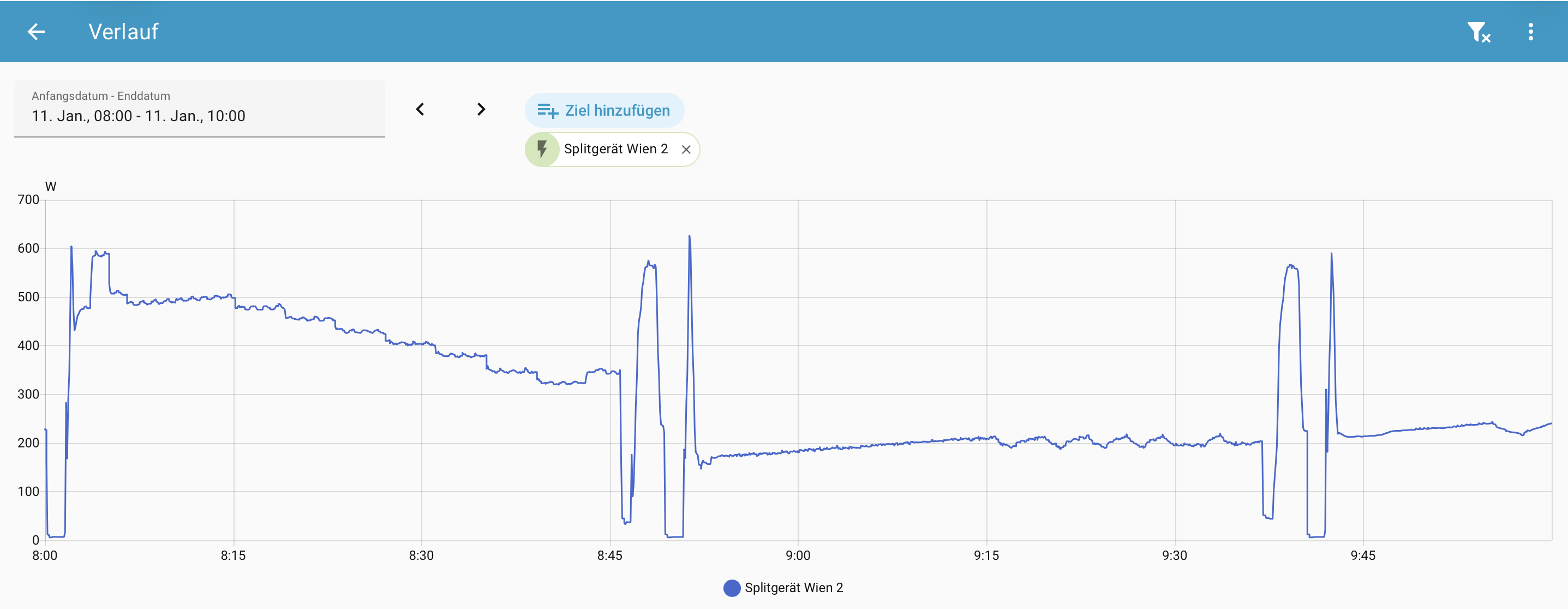Click the 9:00 x-axis time label
Image resolution: width=1568 pixels, height=609 pixels.
pos(798,556)
